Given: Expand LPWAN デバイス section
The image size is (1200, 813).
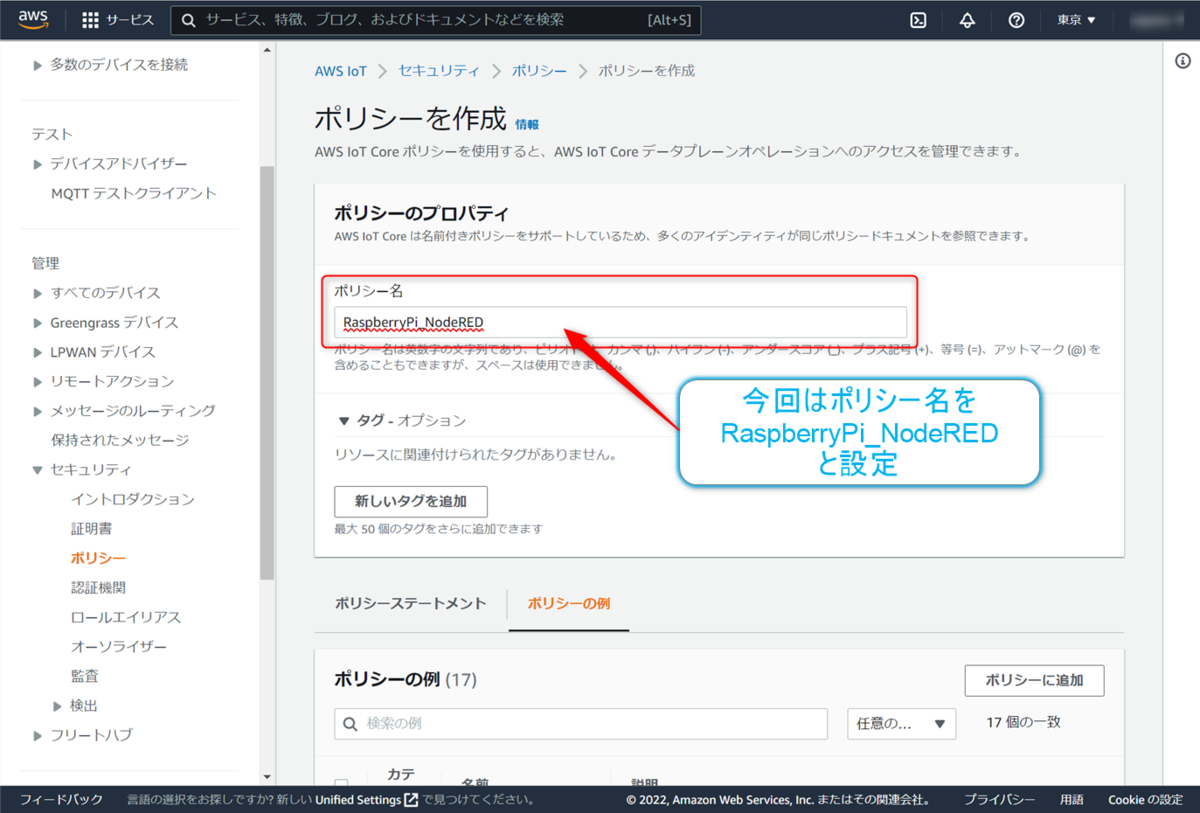Looking at the screenshot, I should coord(94,352).
